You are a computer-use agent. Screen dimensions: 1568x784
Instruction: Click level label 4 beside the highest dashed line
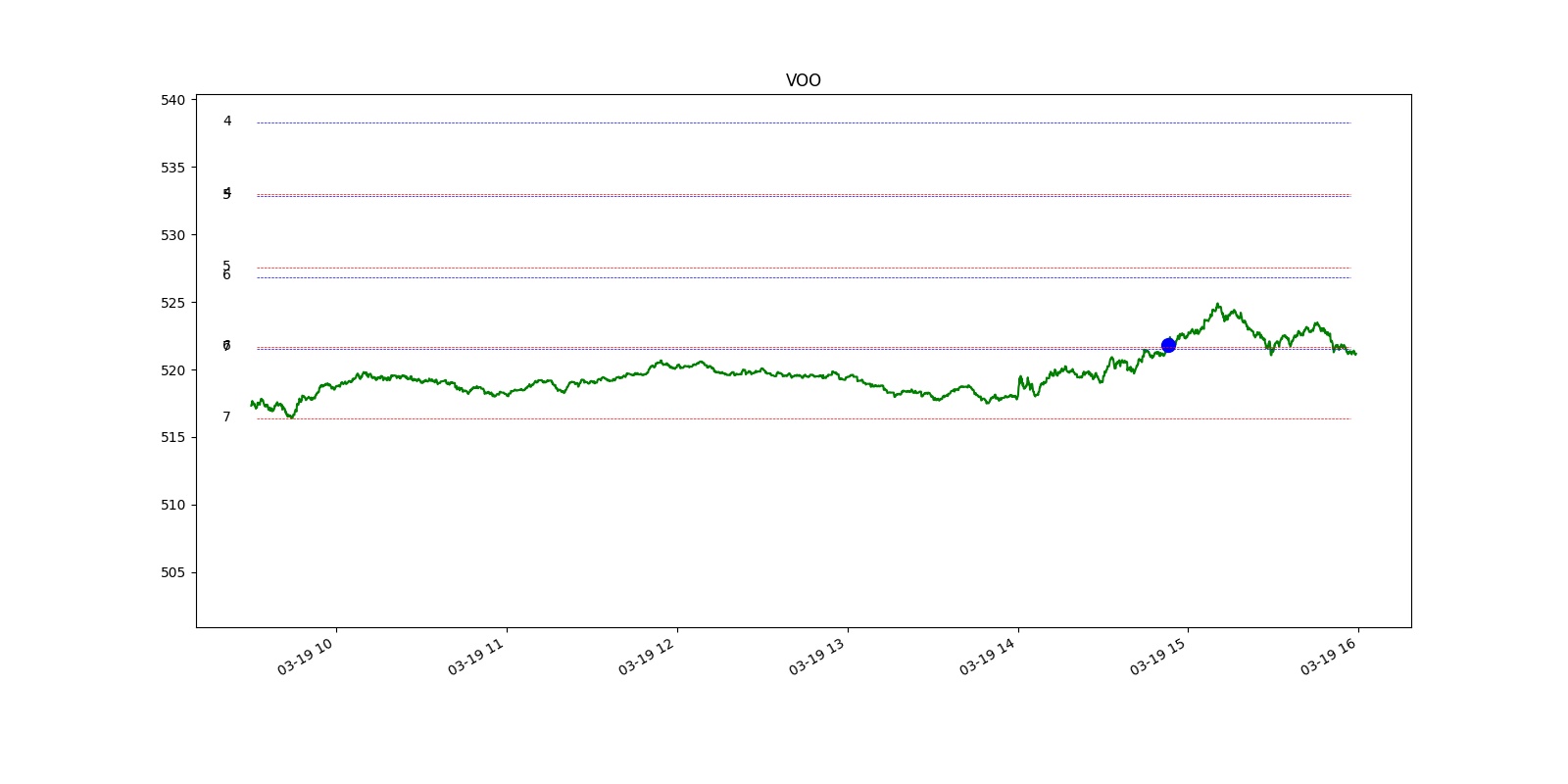click(x=227, y=122)
